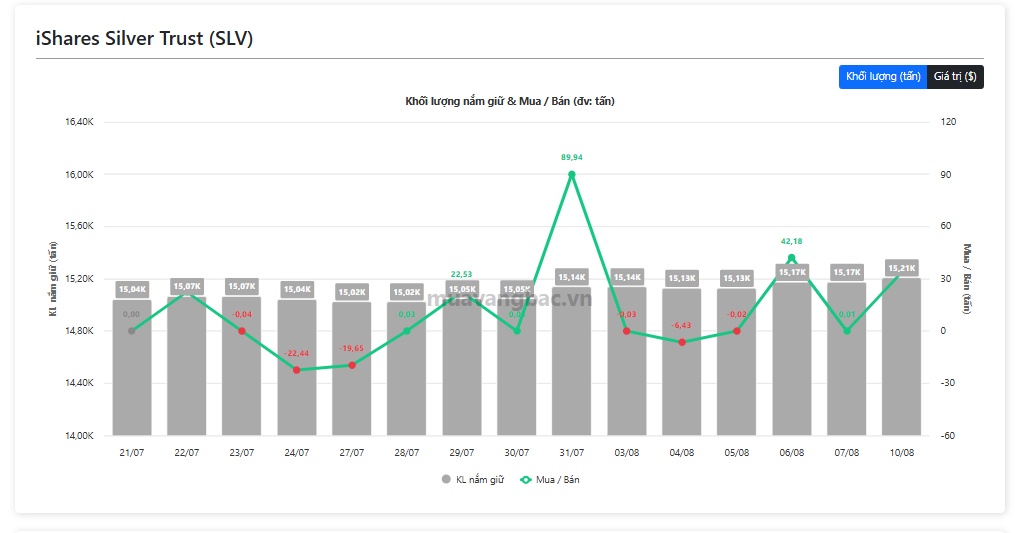Toggle the Mua / Bán legend item

point(550,480)
